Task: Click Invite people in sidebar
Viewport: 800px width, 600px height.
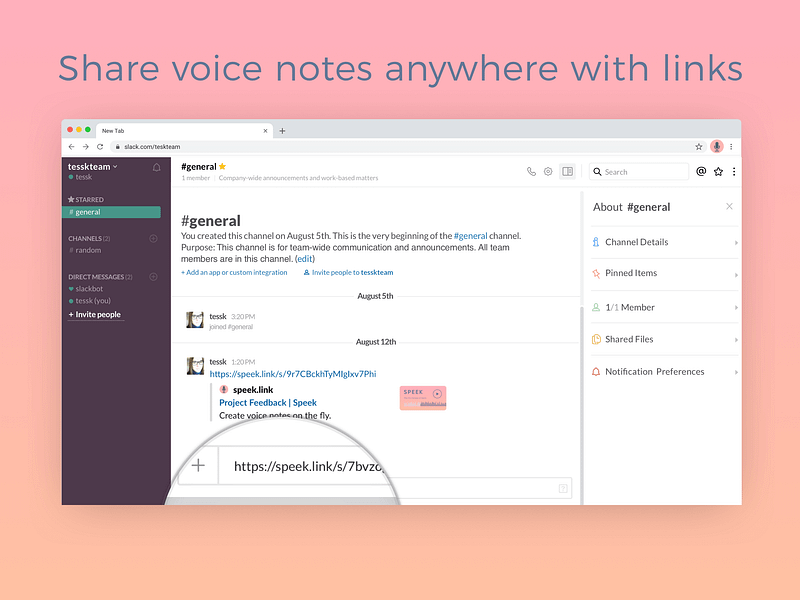Action: click(x=95, y=315)
